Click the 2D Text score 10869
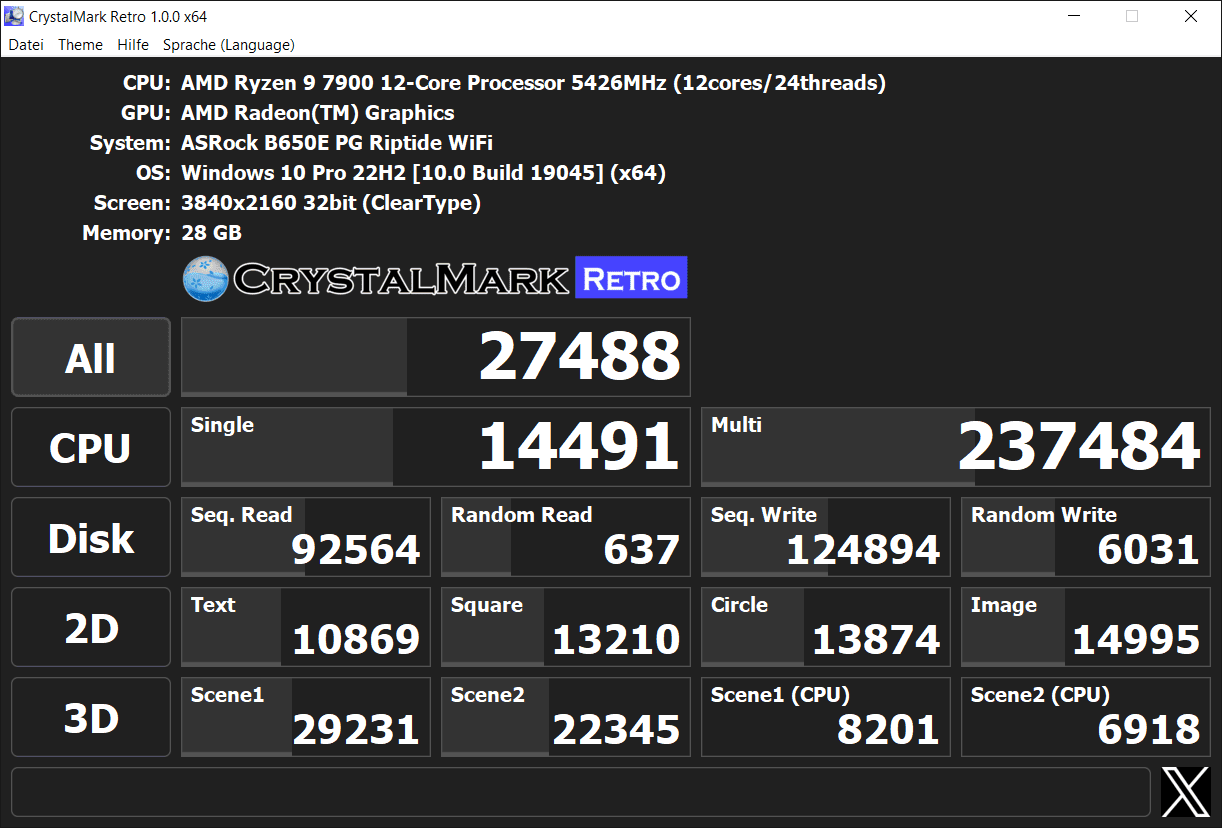1222x828 pixels. coord(306,627)
